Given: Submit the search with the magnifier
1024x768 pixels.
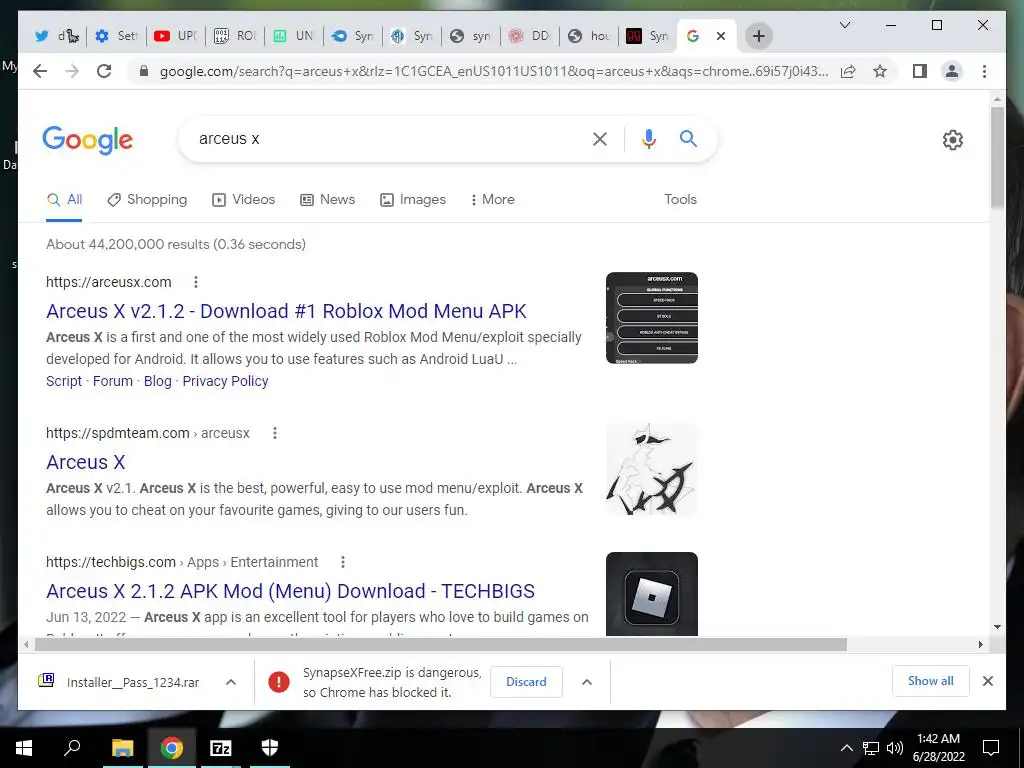Looking at the screenshot, I should tap(688, 138).
